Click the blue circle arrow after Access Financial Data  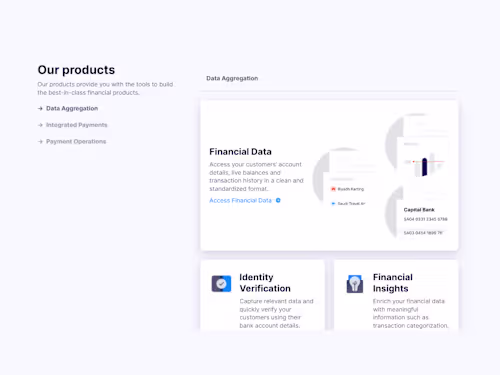click(278, 200)
